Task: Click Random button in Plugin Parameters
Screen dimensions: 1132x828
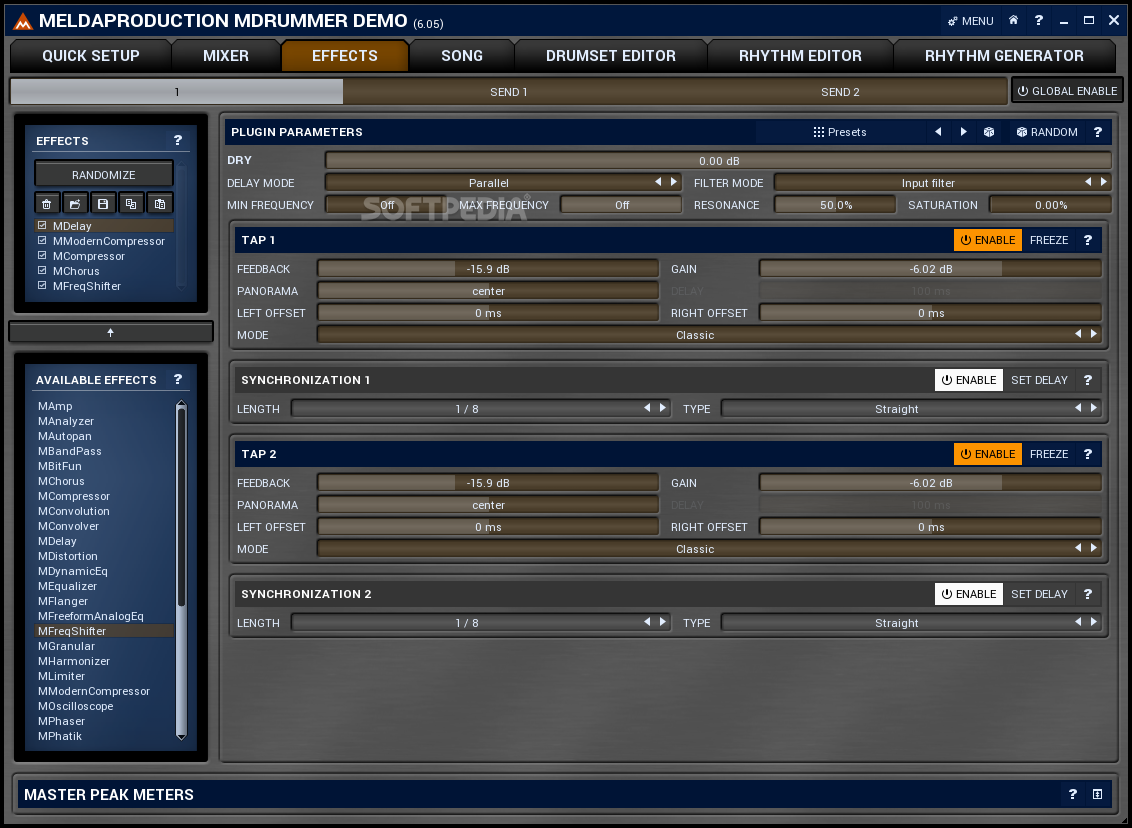Action: [1047, 131]
